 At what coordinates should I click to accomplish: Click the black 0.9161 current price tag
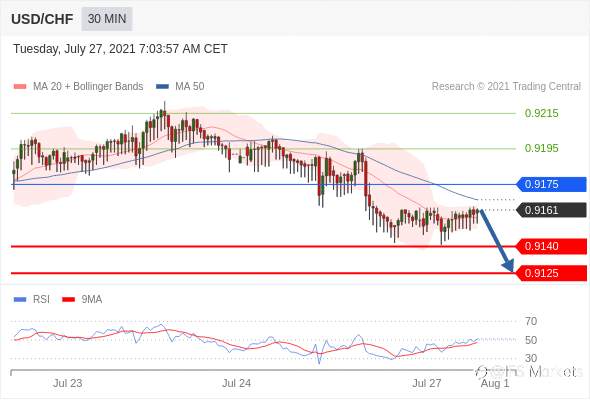tap(551, 210)
